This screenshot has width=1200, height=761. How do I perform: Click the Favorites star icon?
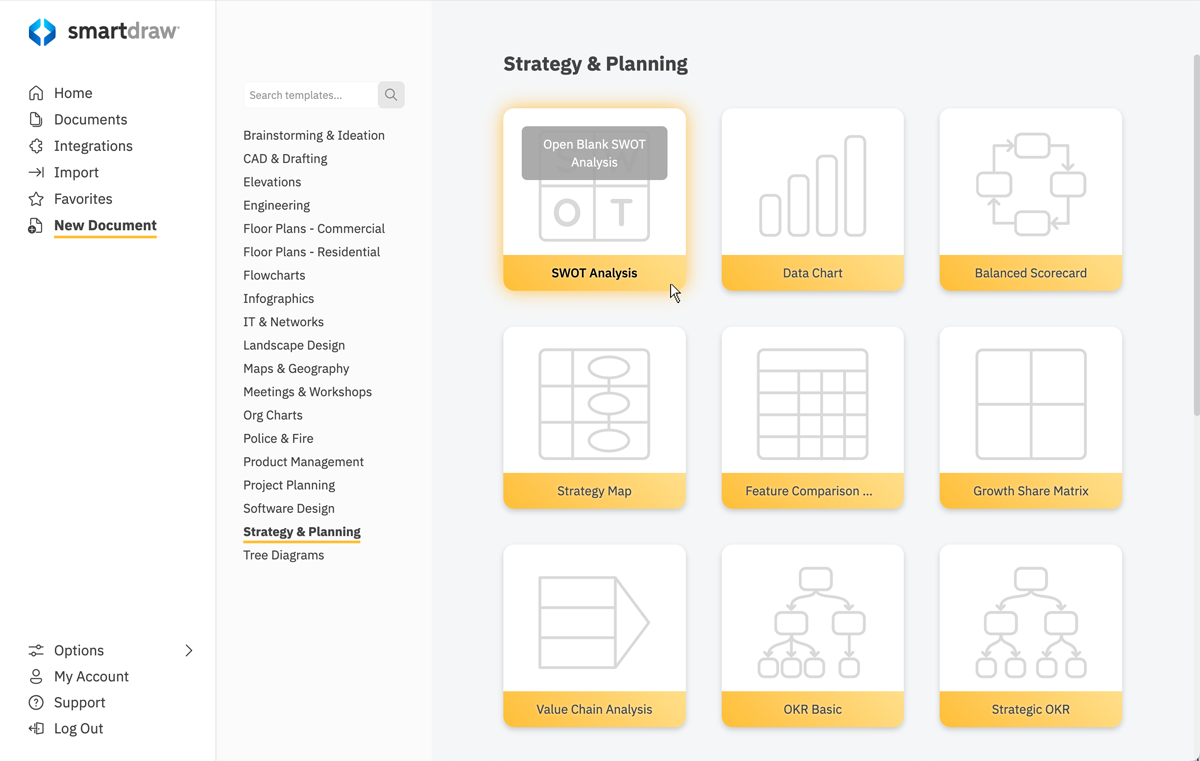click(x=36, y=199)
